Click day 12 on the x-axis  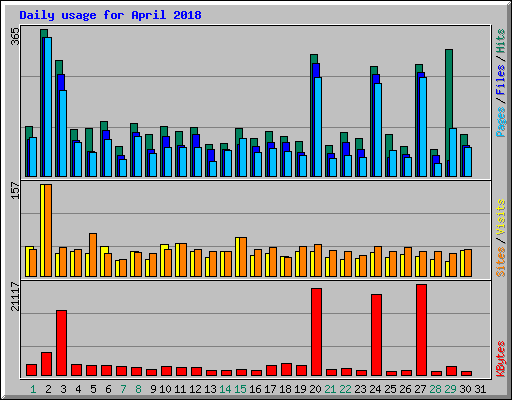[195, 389]
